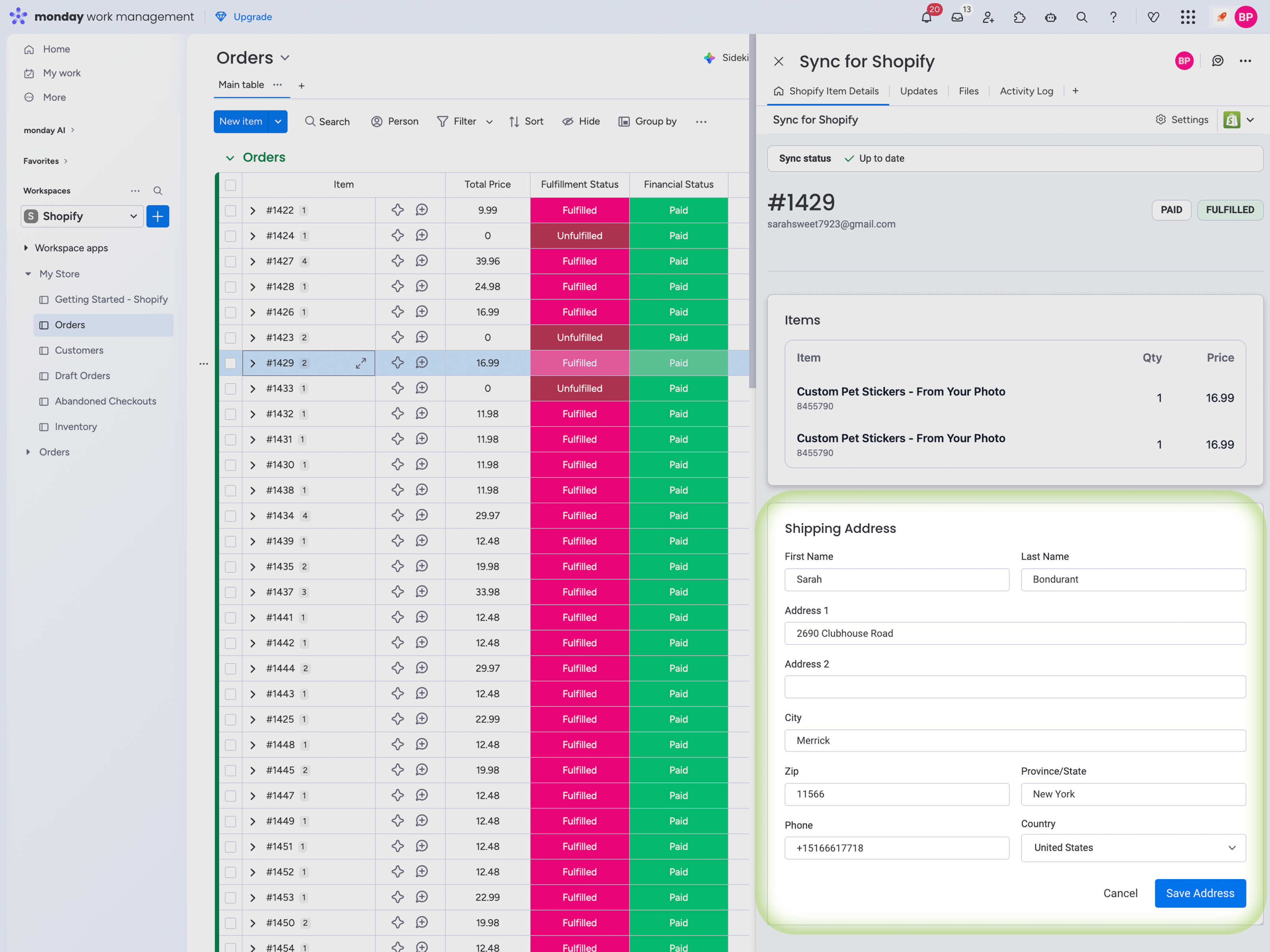Open the conversation bubble icon in Sync panel
The width and height of the screenshot is (1270, 952).
point(1217,61)
